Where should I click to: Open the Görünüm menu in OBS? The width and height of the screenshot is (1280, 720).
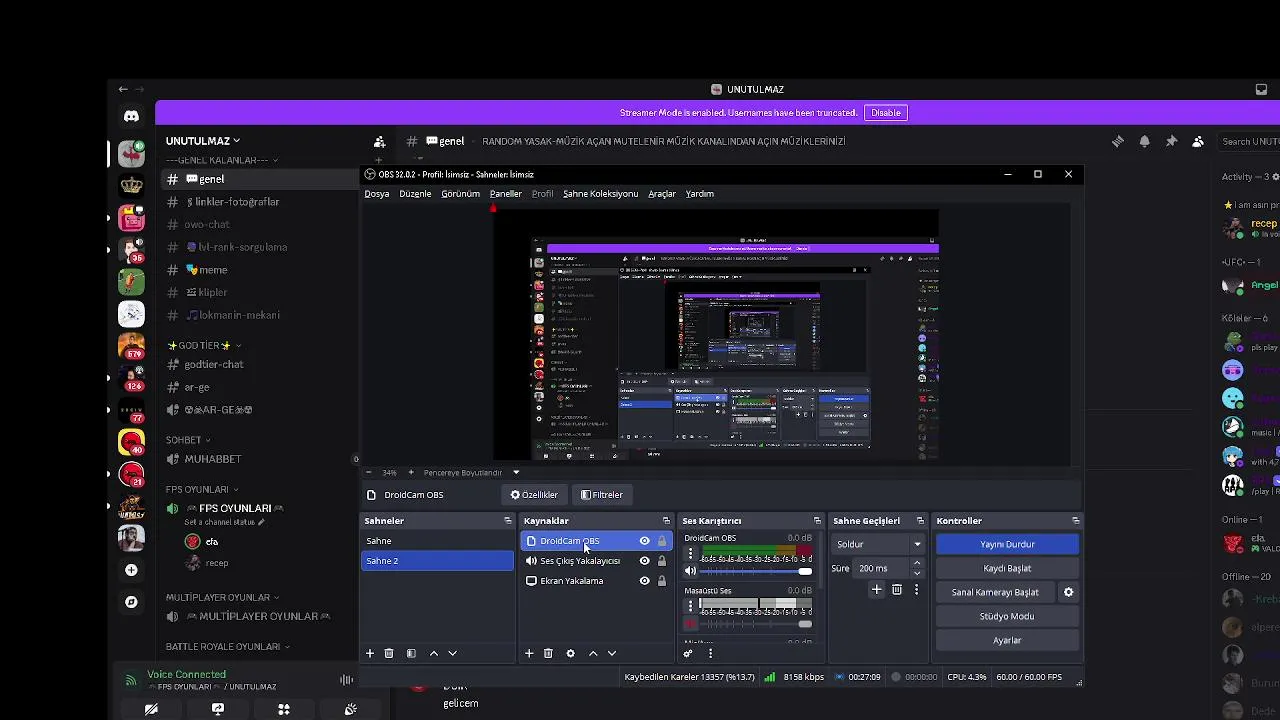click(460, 194)
